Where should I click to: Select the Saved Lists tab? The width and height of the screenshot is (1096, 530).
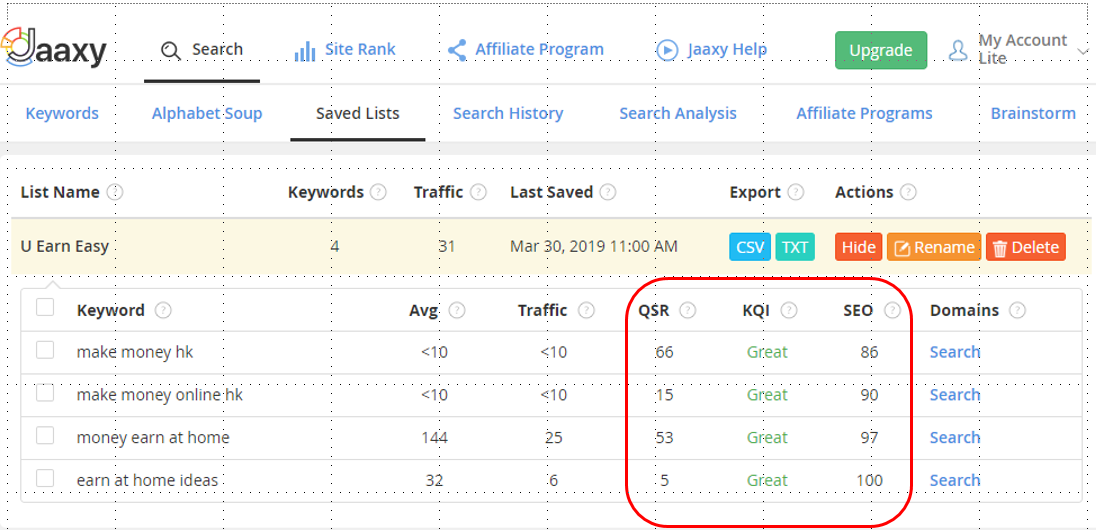(x=358, y=113)
